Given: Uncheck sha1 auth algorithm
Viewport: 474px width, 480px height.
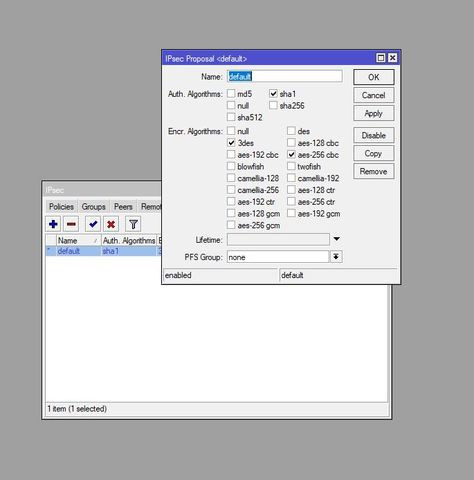Looking at the screenshot, I should (273, 94).
